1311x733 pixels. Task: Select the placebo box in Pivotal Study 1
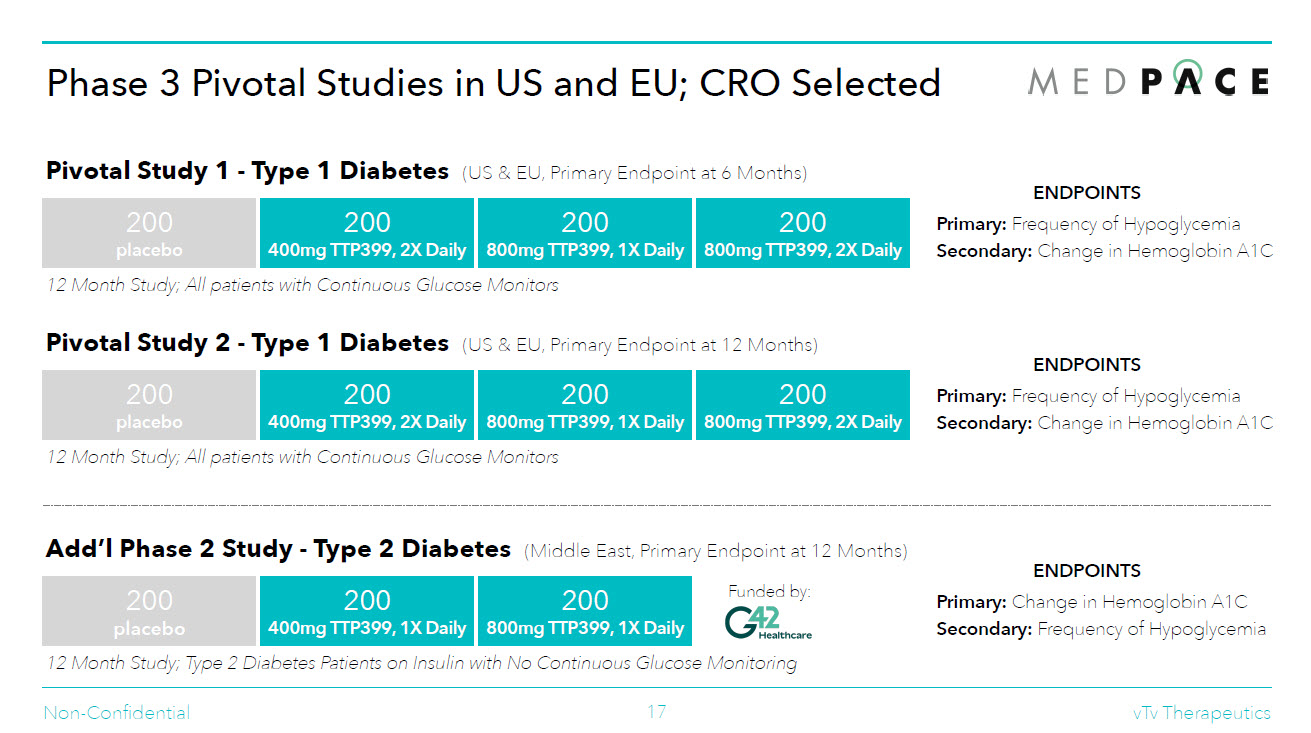click(x=149, y=233)
